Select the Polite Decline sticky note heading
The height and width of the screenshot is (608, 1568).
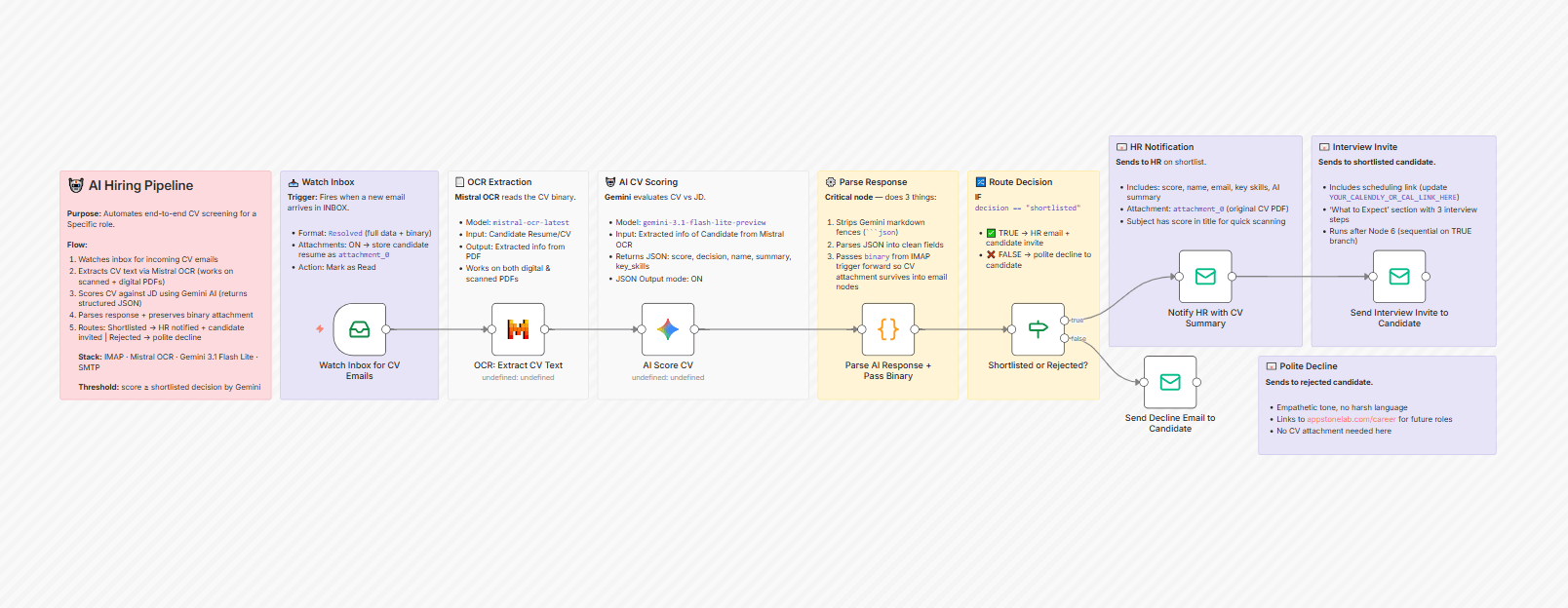tap(1308, 366)
